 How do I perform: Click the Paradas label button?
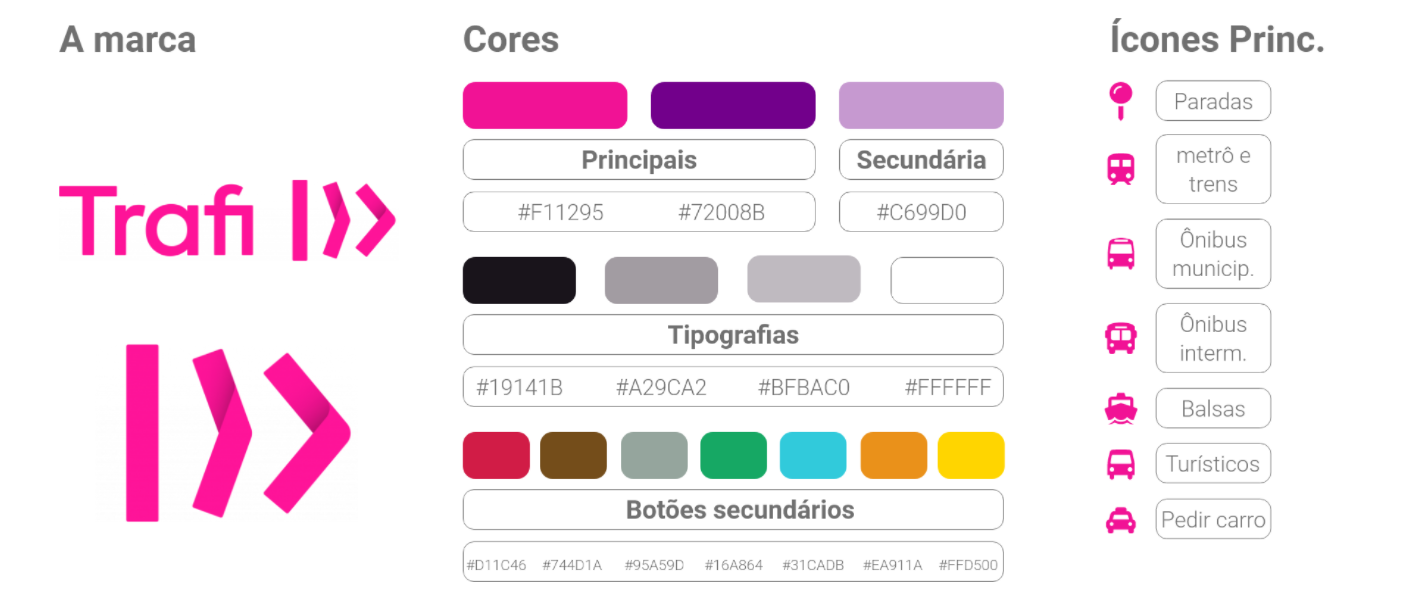coord(1213,101)
